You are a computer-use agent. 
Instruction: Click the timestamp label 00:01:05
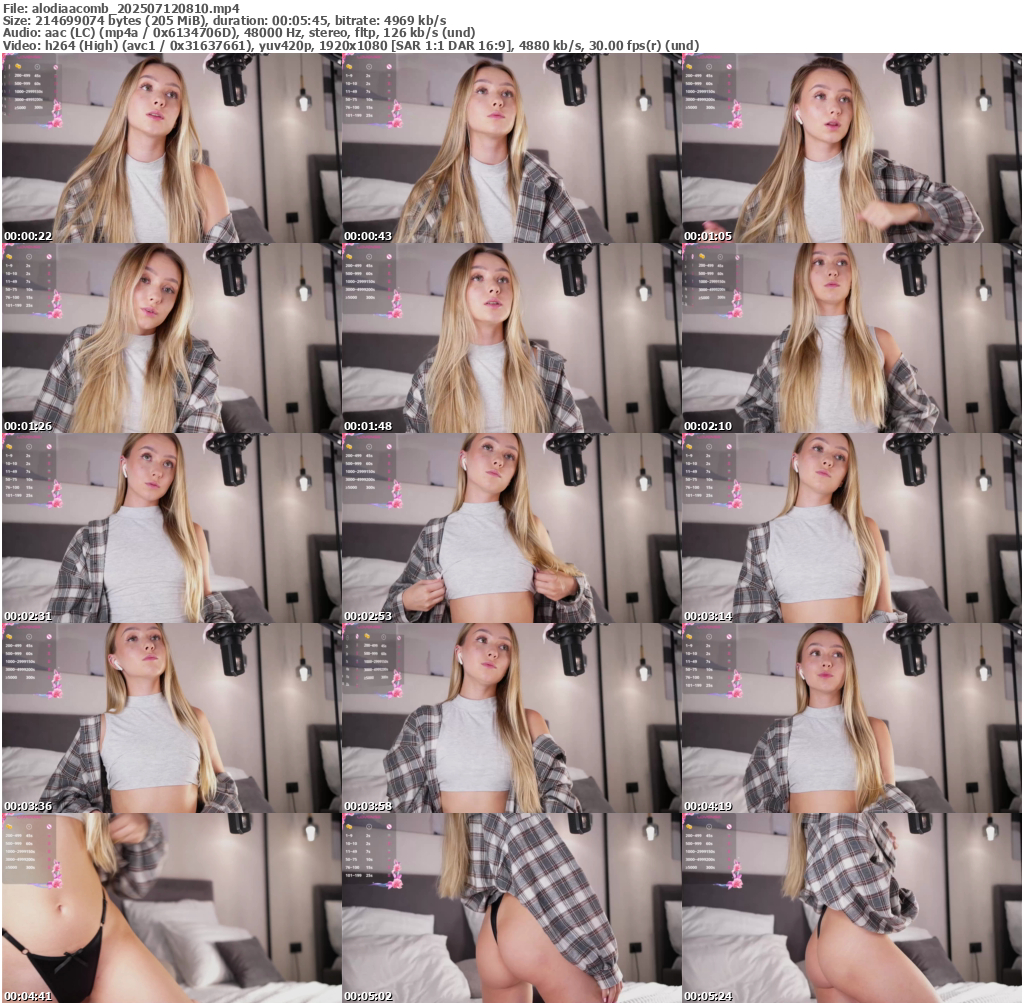708,236
